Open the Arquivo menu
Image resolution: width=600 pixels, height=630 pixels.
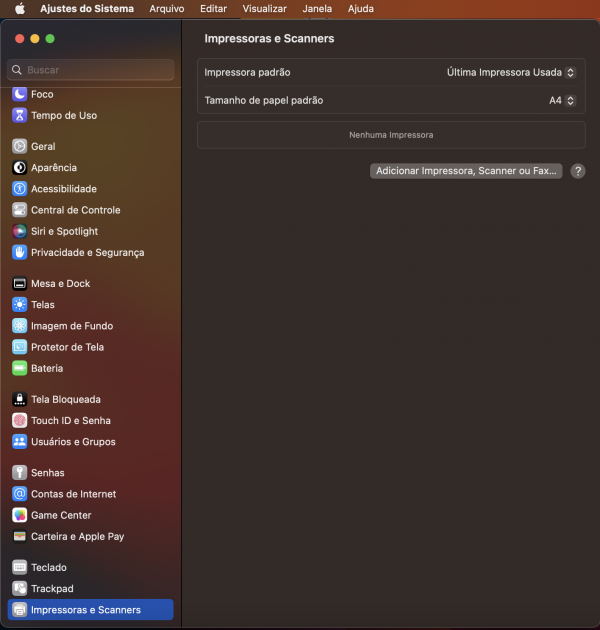click(x=167, y=8)
